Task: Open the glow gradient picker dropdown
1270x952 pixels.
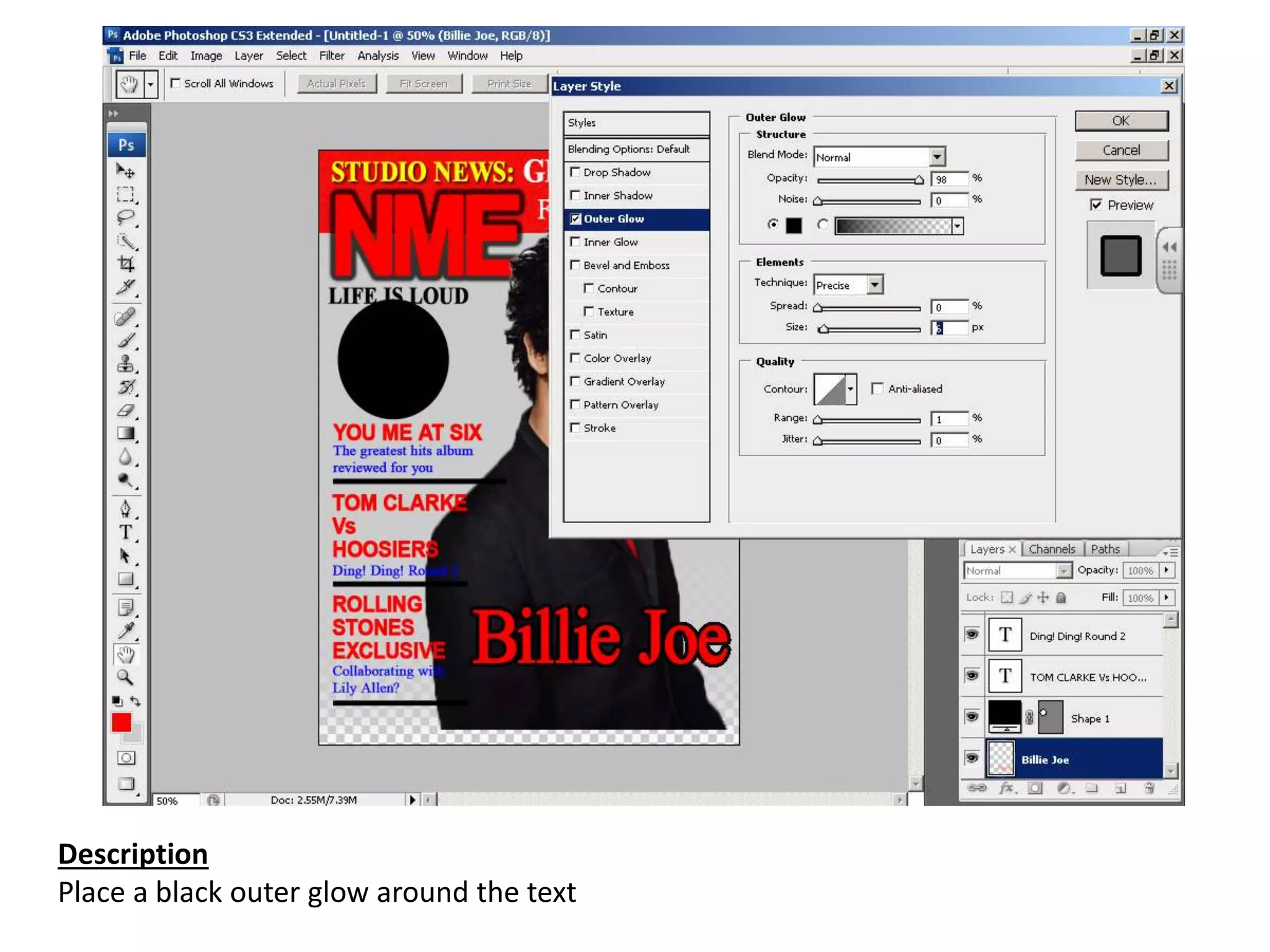Action: (x=957, y=226)
